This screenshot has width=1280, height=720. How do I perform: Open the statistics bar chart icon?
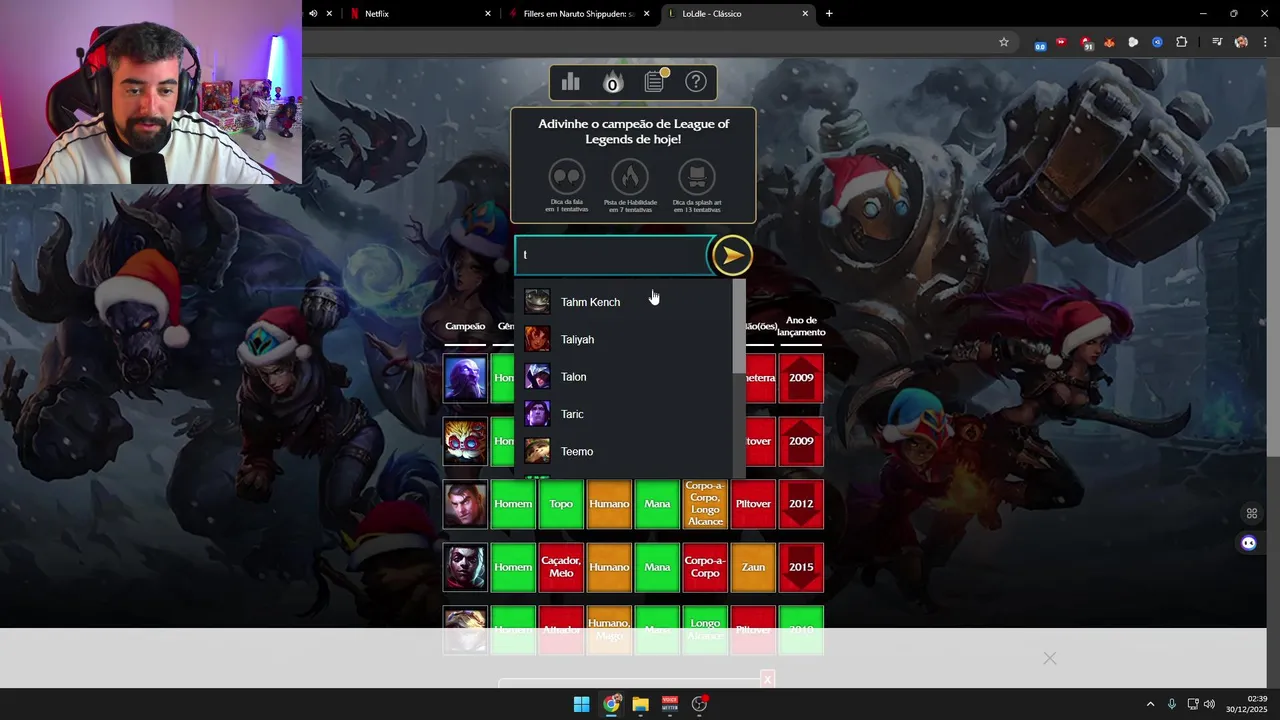pos(571,82)
